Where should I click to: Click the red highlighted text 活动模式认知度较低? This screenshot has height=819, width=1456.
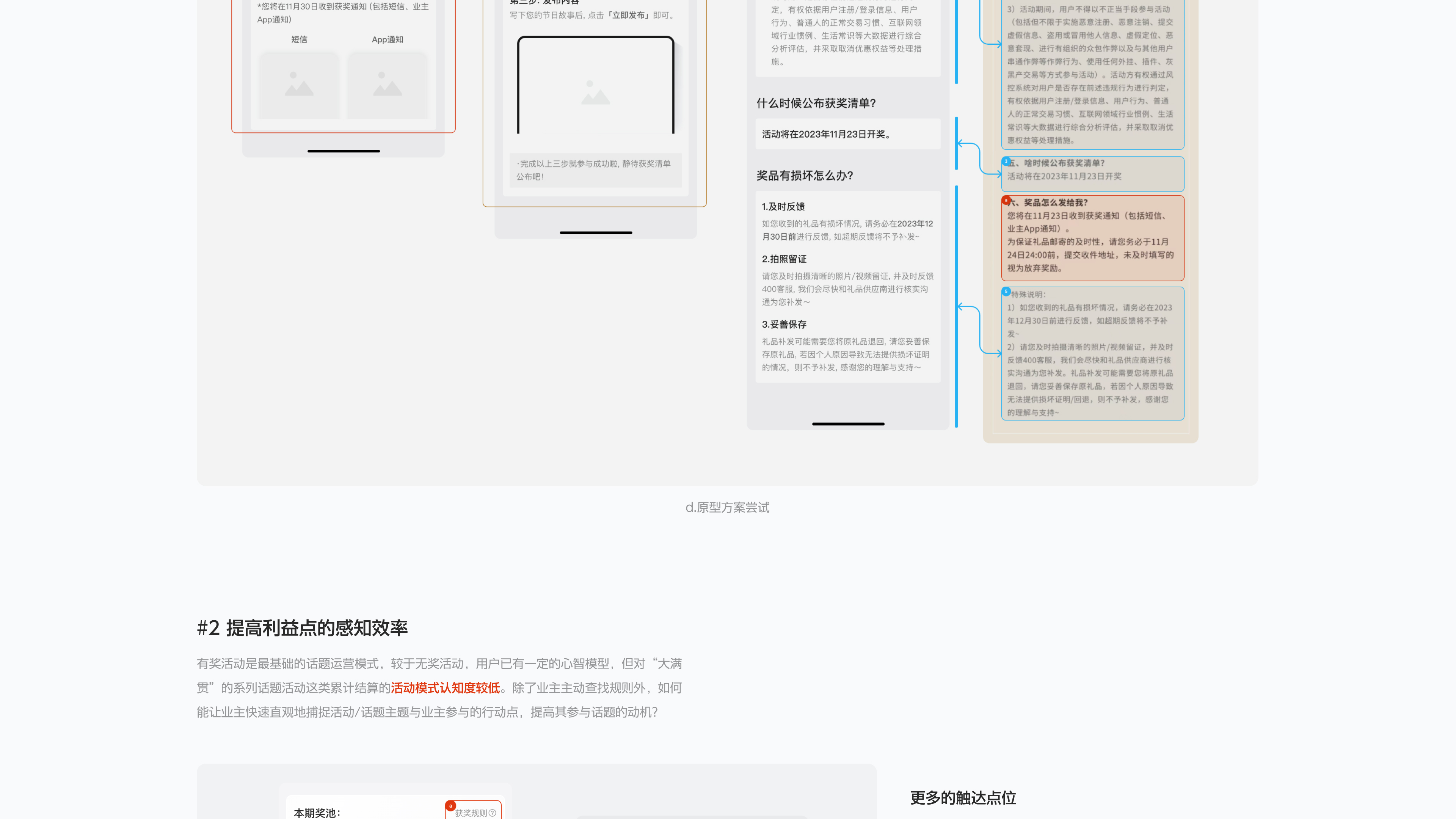coord(446,688)
